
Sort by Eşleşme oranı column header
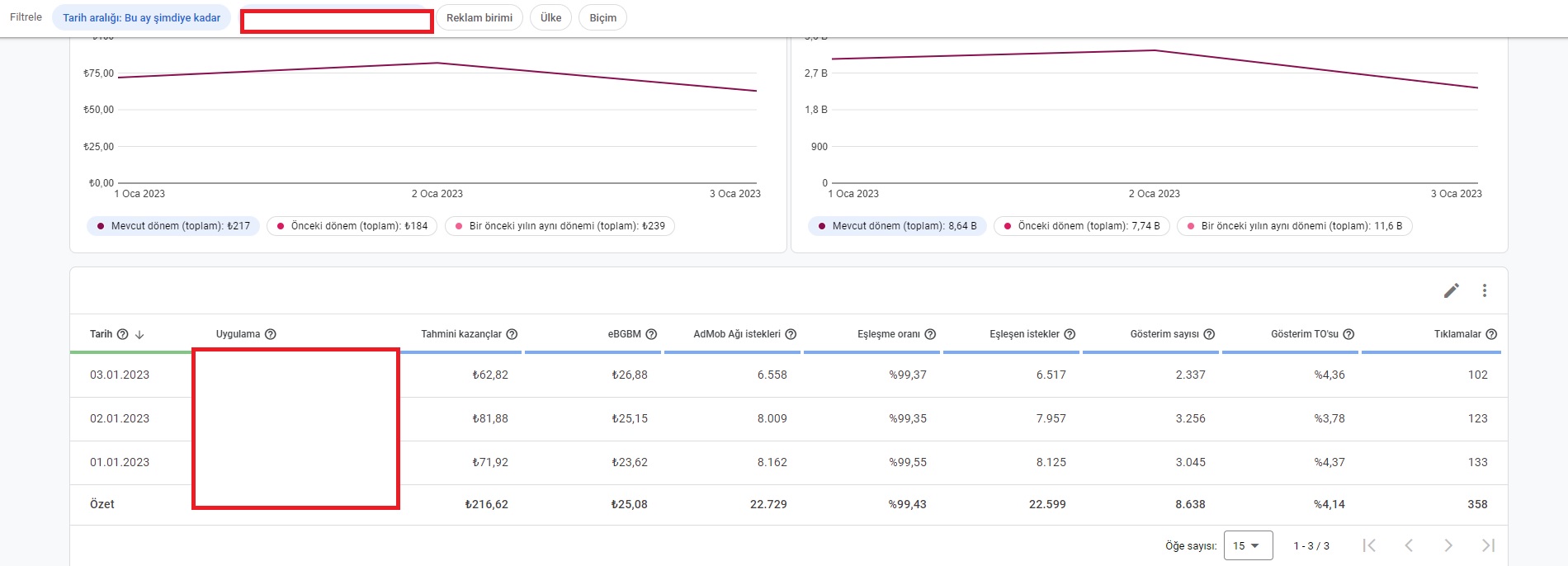click(x=888, y=334)
